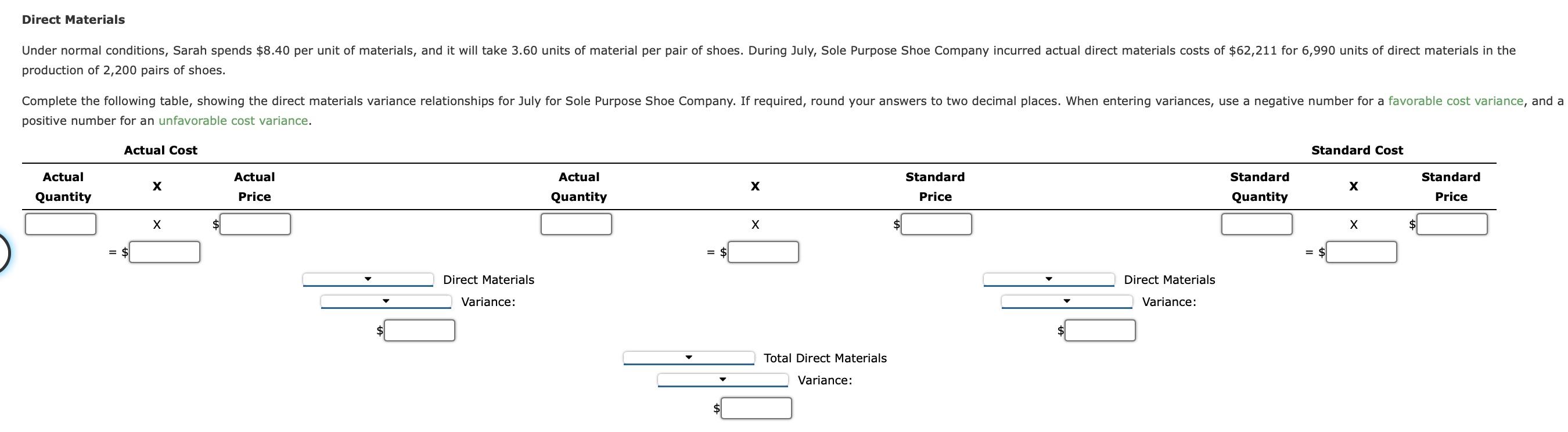Viewport: 1568px width, 432px height.
Task: Click the left variance amount field
Action: (x=419, y=330)
